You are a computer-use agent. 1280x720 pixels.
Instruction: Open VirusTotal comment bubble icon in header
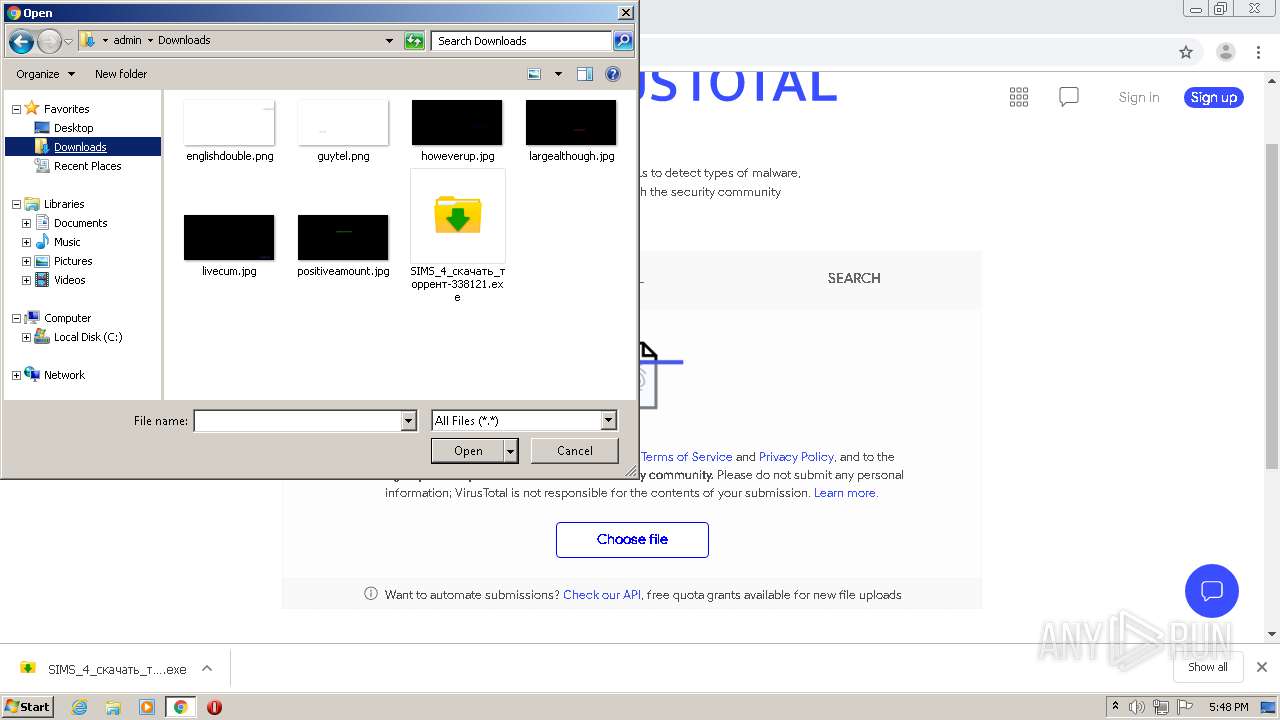(1069, 97)
